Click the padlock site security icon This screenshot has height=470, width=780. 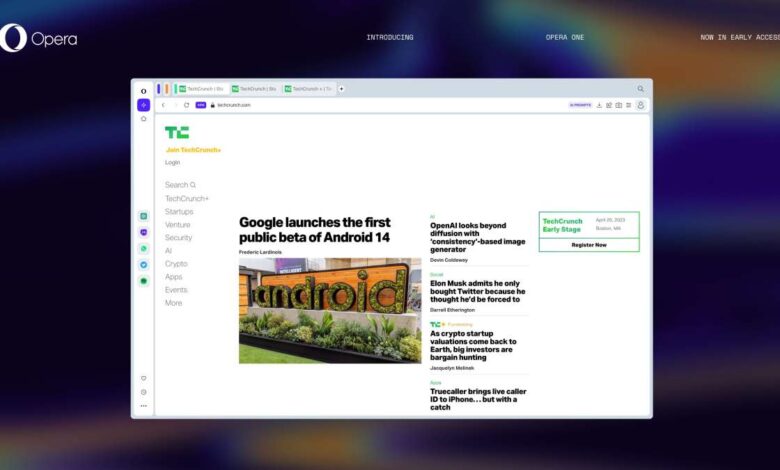212,105
